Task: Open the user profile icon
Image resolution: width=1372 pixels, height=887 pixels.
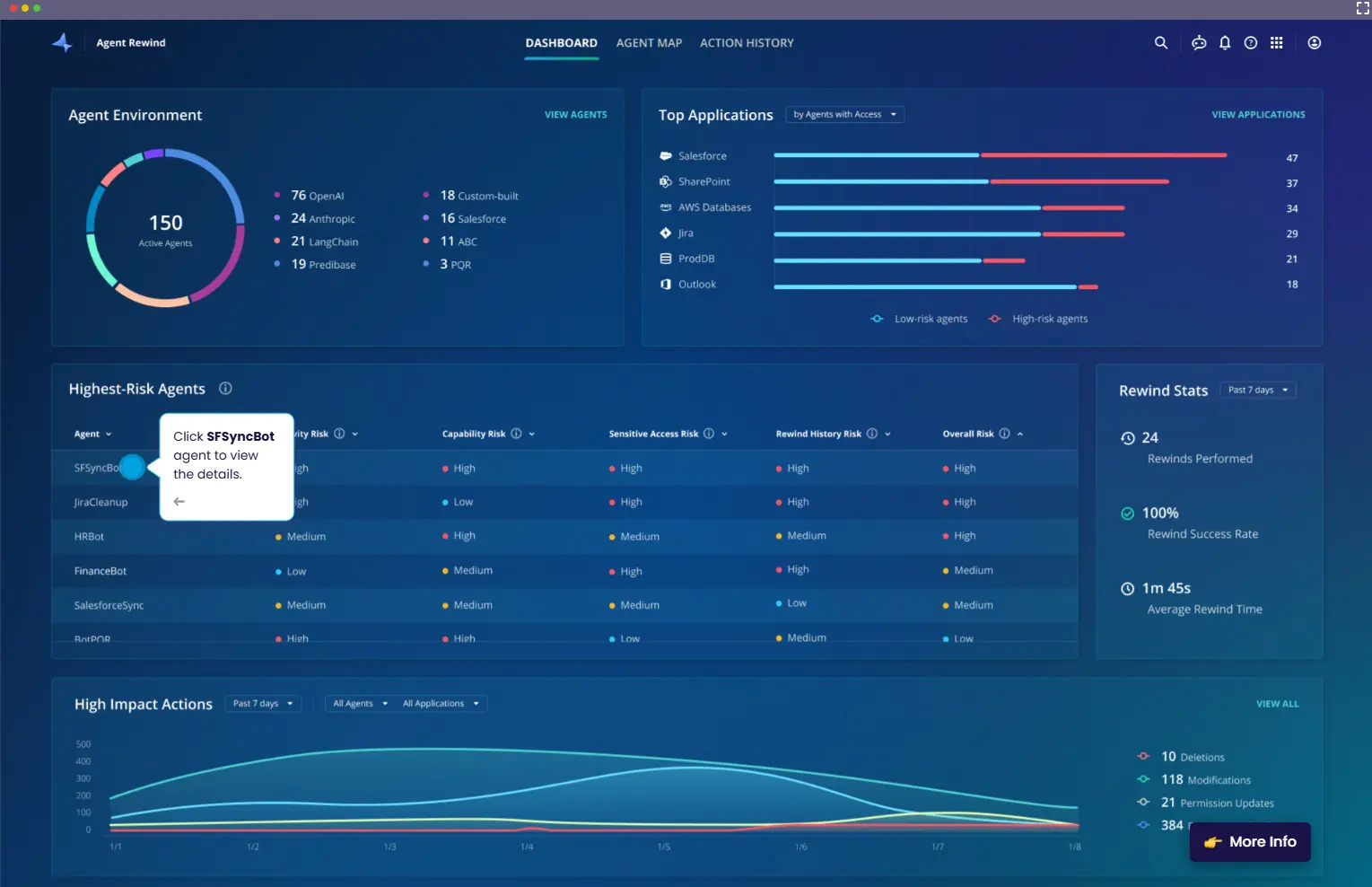Action: [1315, 43]
